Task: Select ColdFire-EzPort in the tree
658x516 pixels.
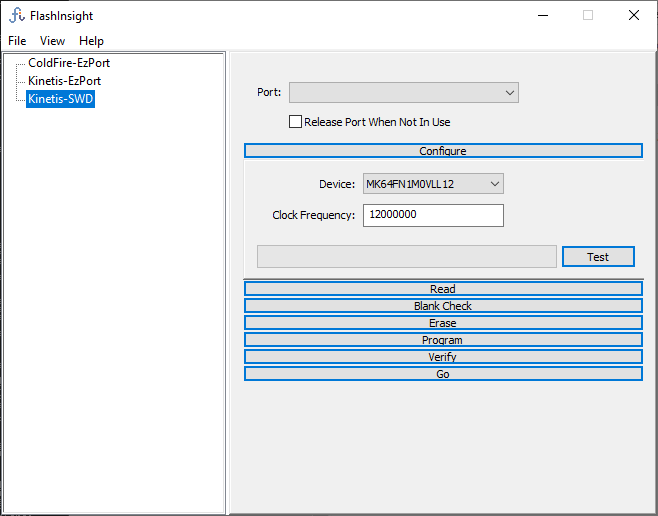Action: tap(68, 63)
